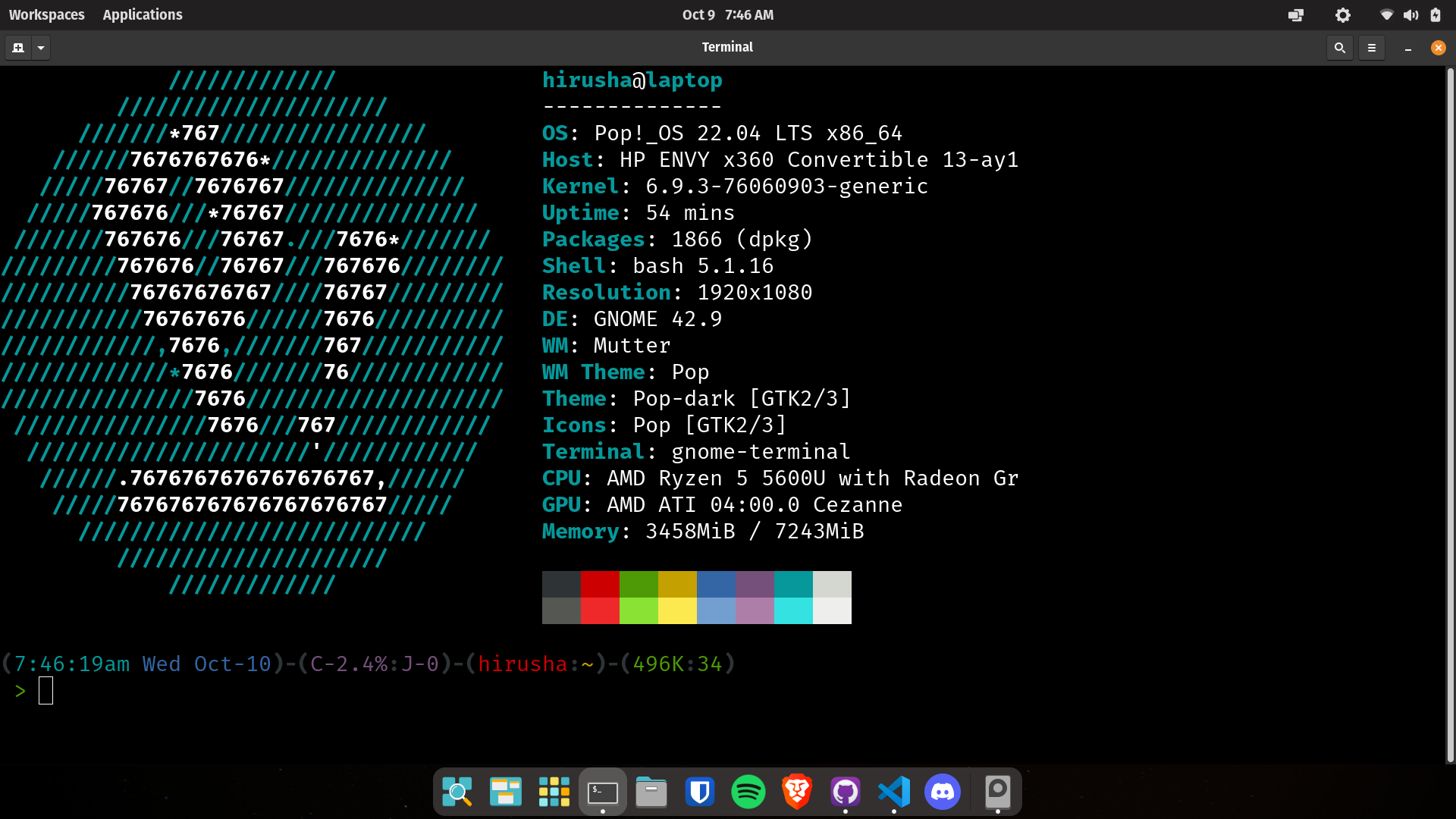This screenshot has width=1456, height=819.
Task: Open the Wi-Fi network indicator
Action: coord(1387,15)
